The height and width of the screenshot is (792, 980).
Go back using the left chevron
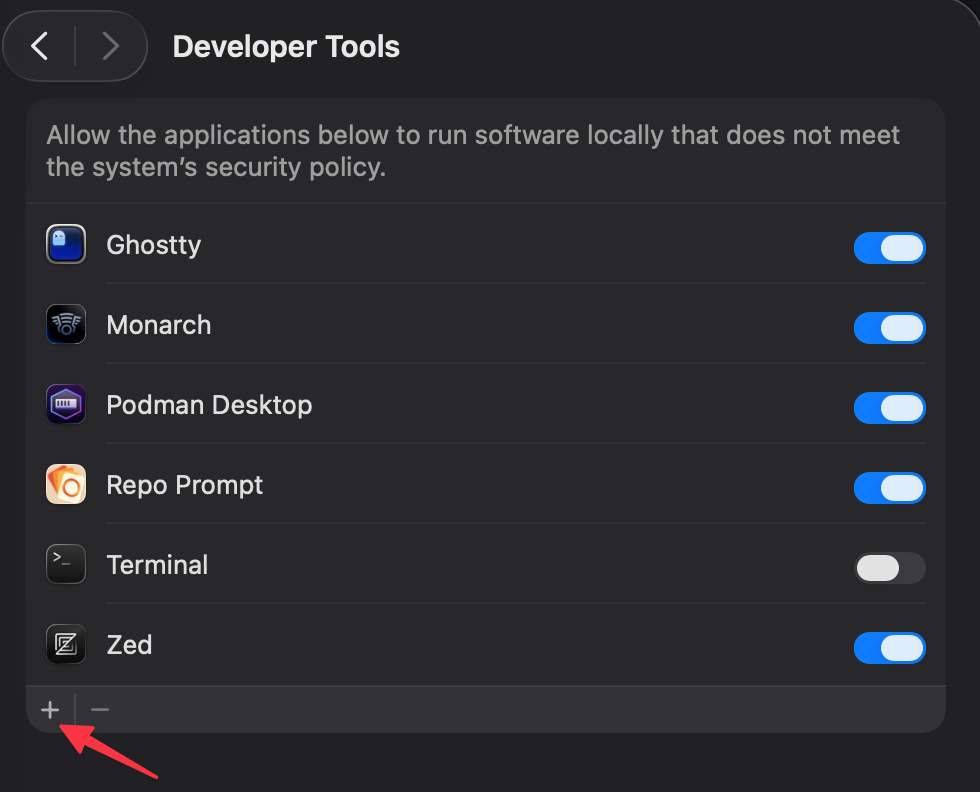pyautogui.click(x=40, y=46)
